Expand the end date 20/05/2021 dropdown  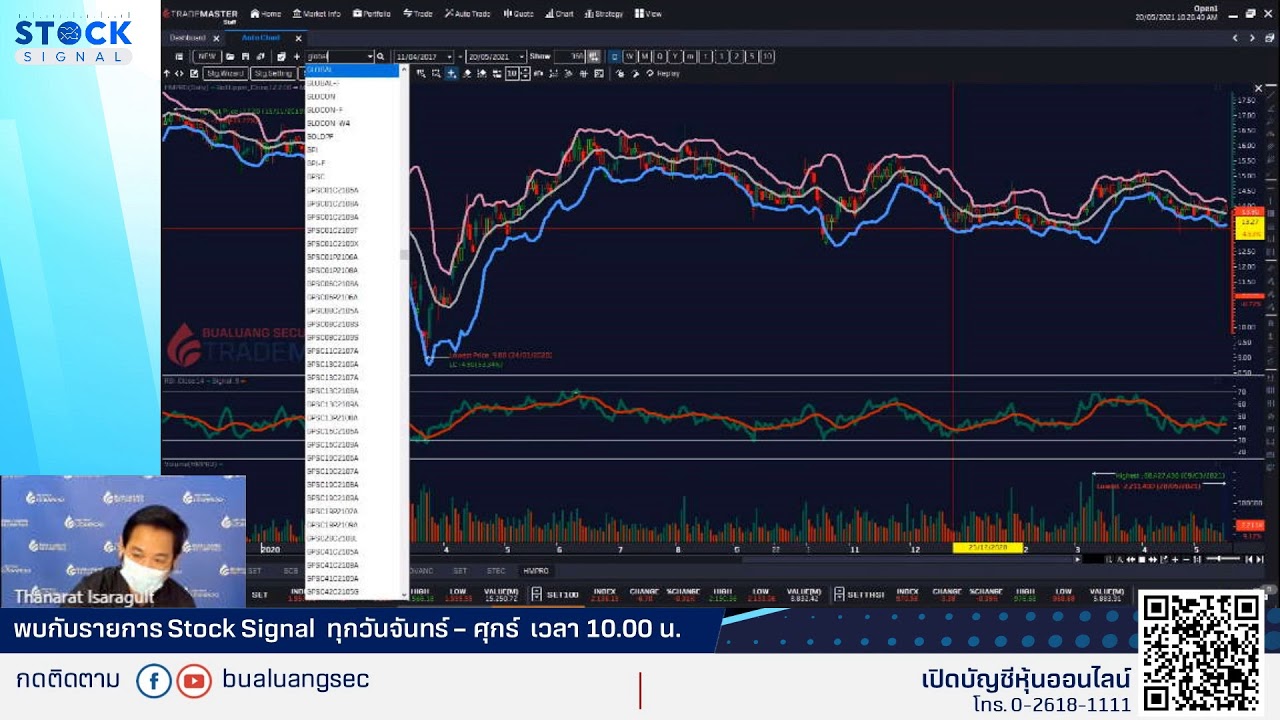click(x=522, y=57)
